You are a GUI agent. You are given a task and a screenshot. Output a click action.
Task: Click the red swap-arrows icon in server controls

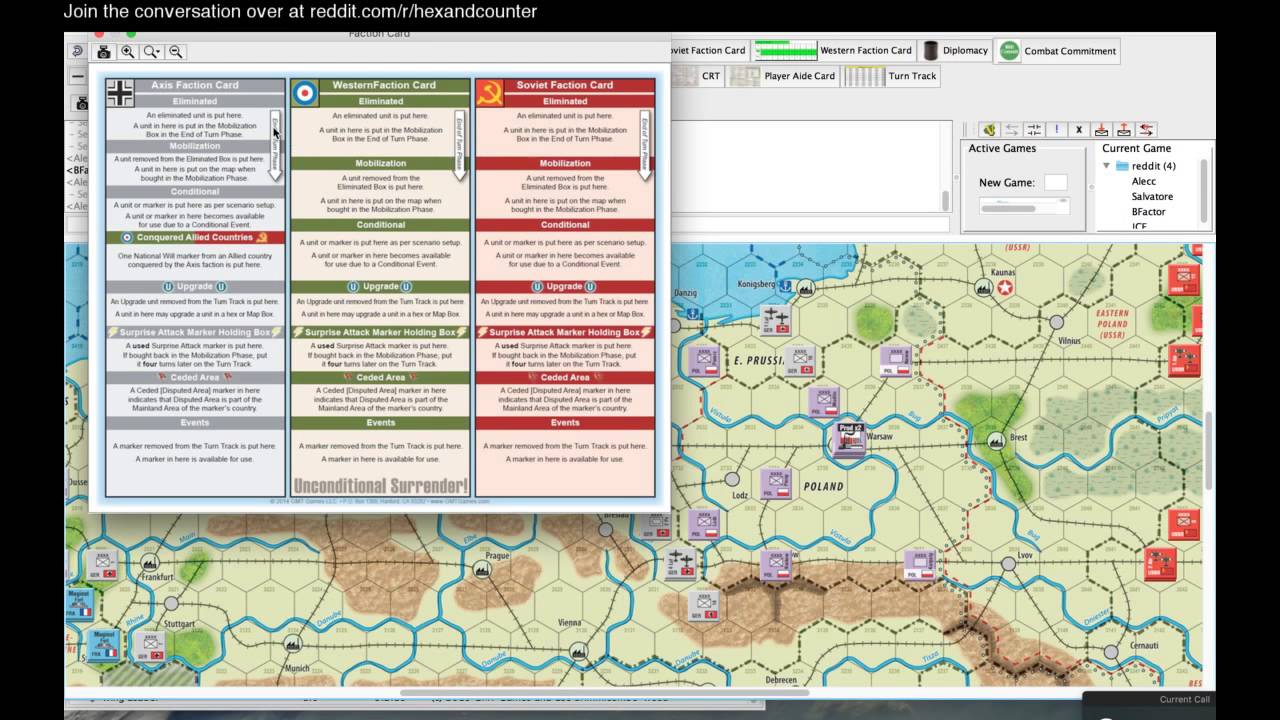[1146, 130]
